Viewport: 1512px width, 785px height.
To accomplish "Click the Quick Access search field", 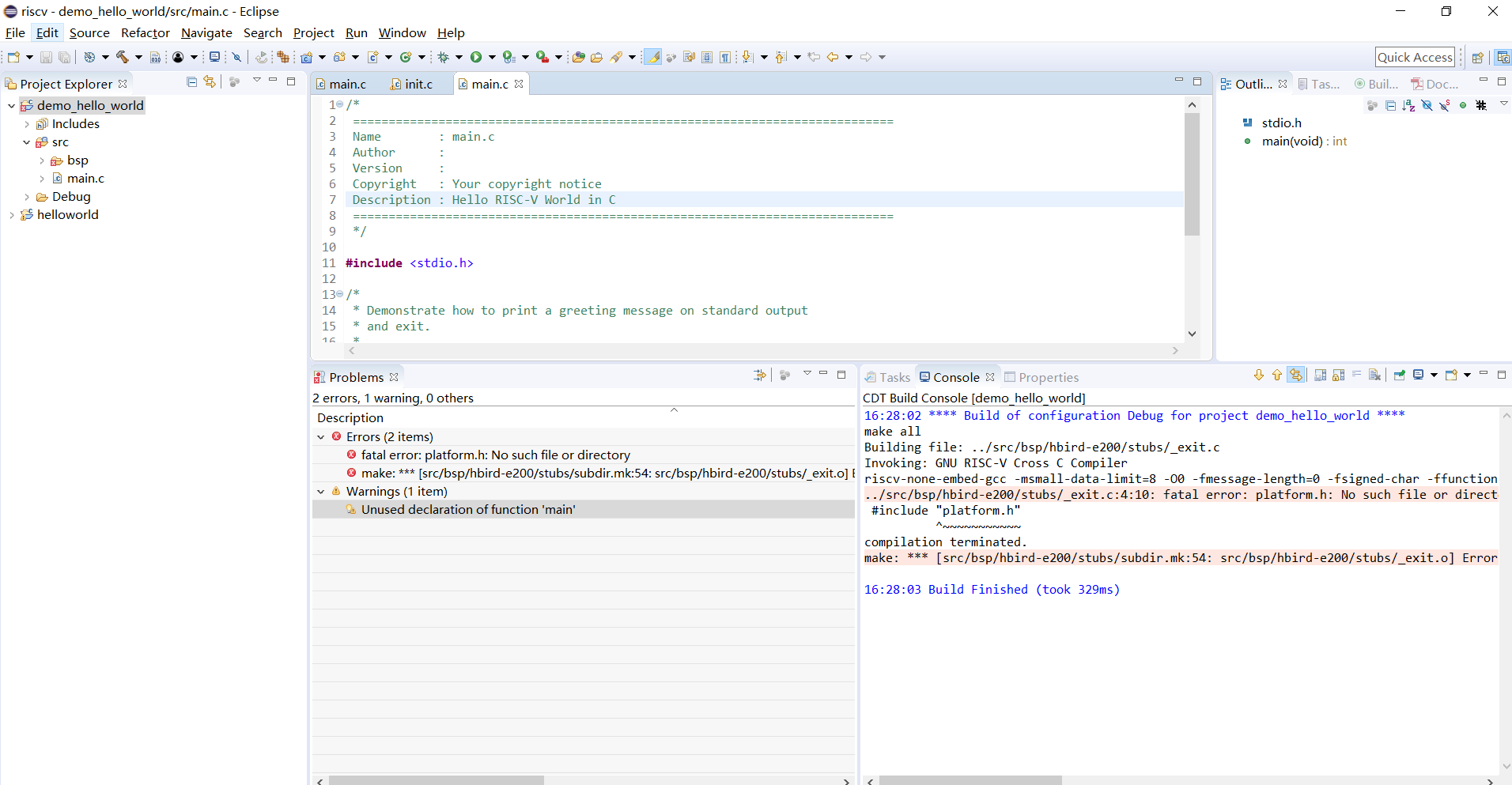I will [1414, 57].
